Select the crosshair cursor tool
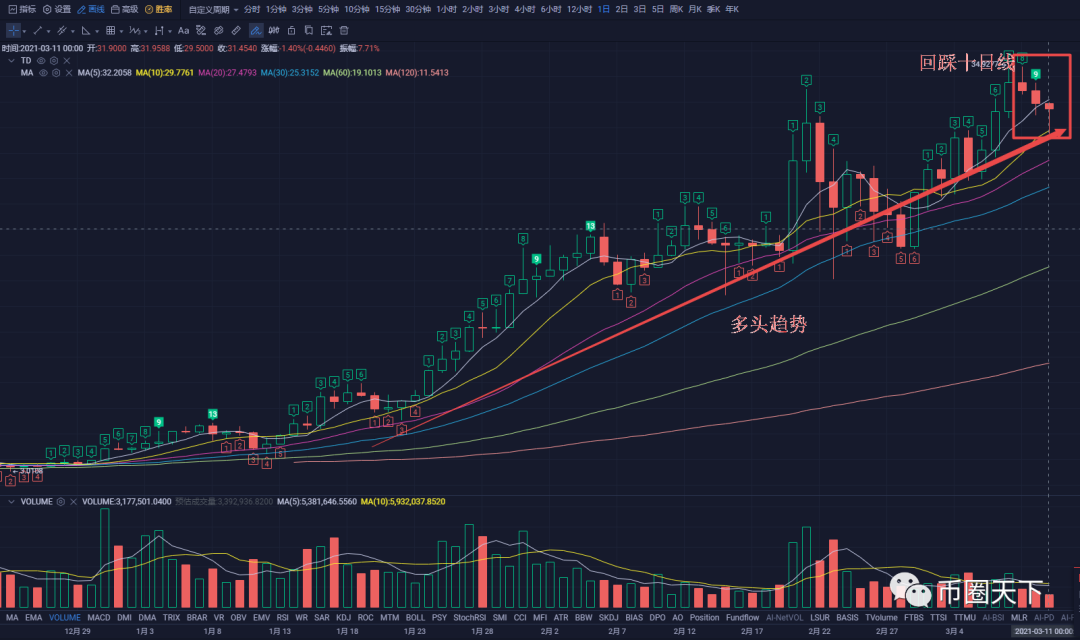The height and width of the screenshot is (640, 1080). [x=12, y=31]
